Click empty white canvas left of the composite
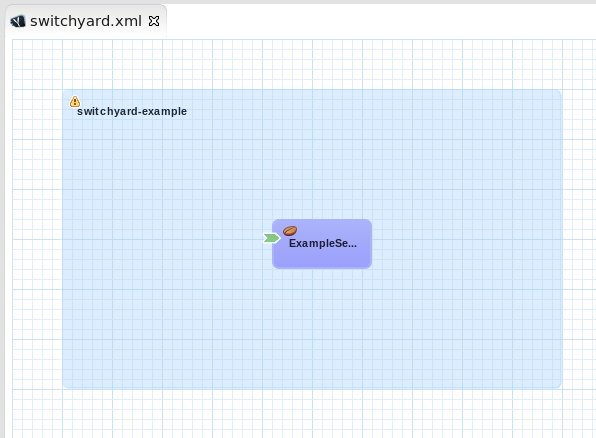 (x=37, y=239)
